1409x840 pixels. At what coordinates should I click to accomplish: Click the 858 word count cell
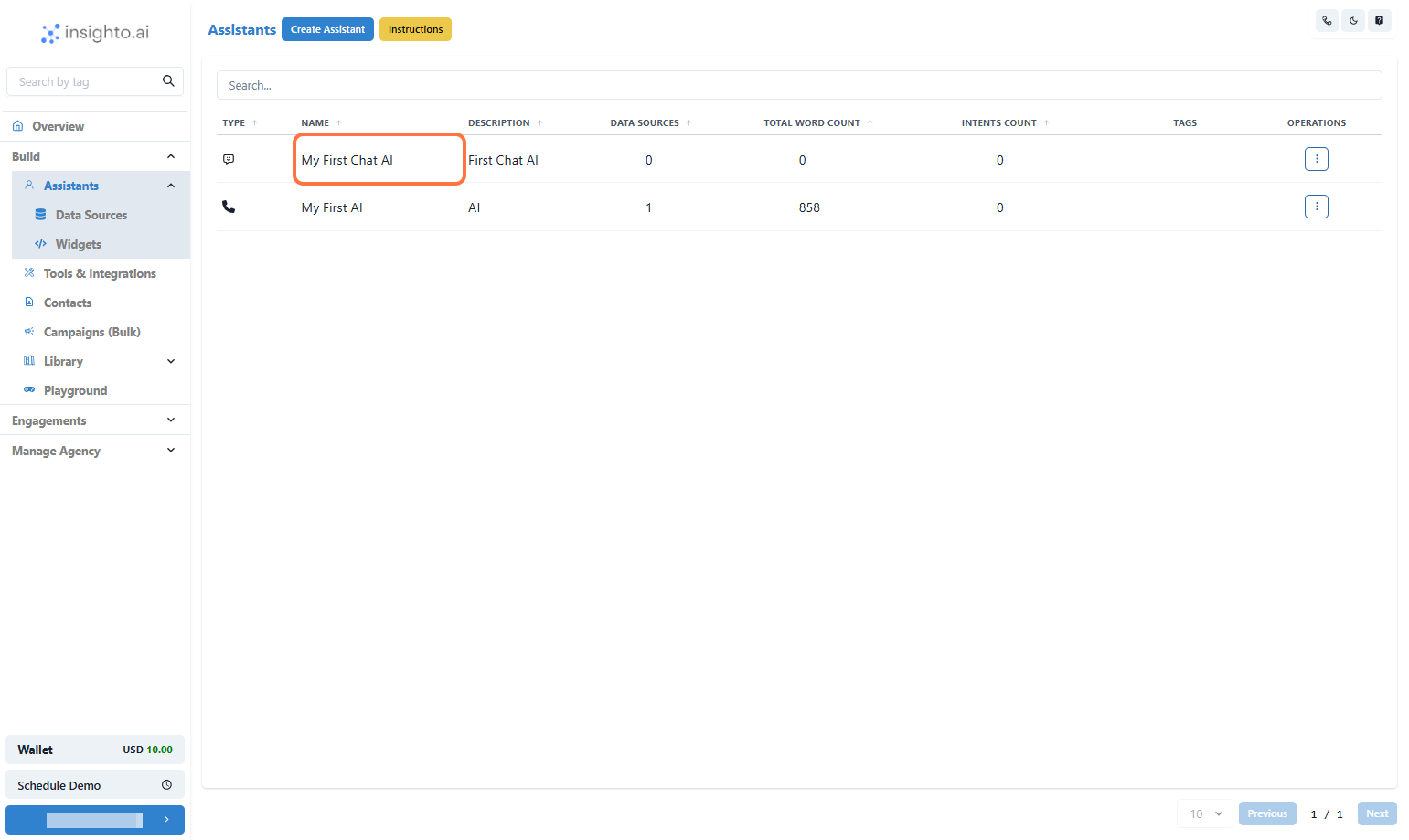809,207
